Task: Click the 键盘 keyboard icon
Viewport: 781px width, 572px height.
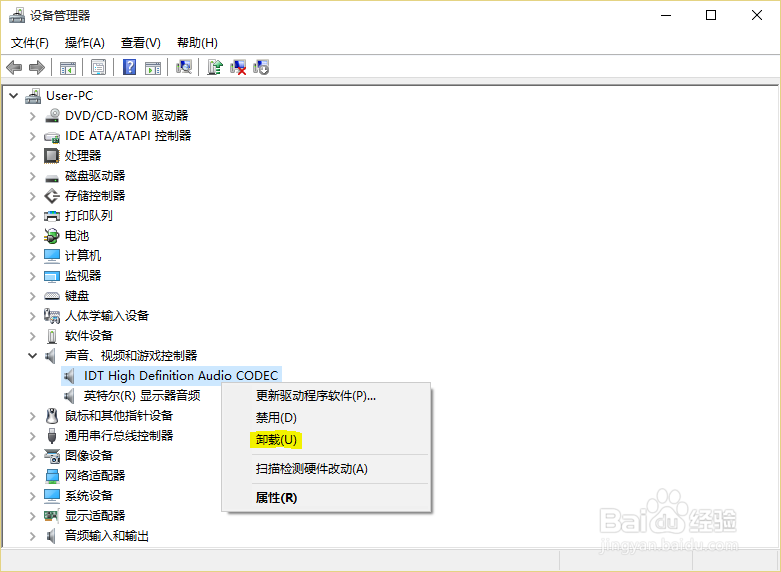Action: click(x=52, y=296)
